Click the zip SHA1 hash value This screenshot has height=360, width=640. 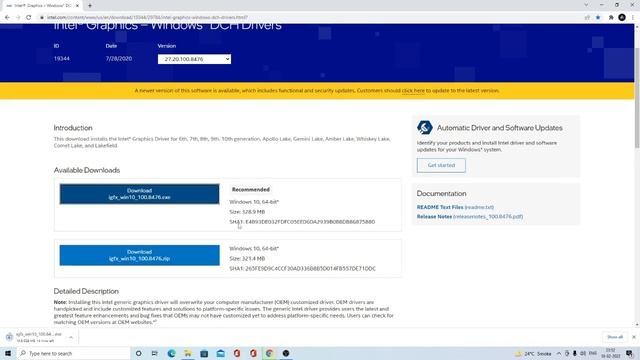click(x=310, y=269)
